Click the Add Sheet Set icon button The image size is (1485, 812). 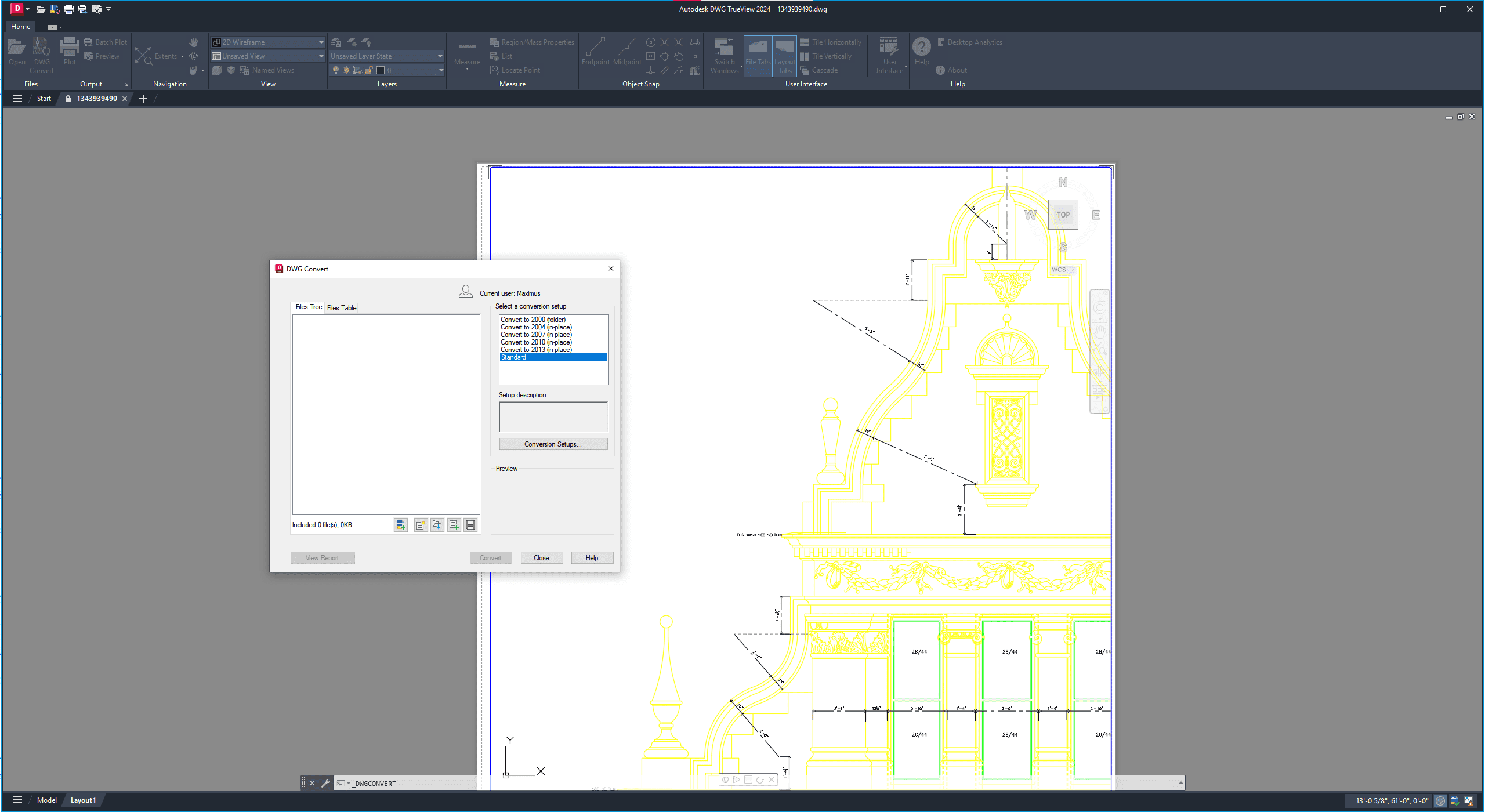[x=401, y=525]
